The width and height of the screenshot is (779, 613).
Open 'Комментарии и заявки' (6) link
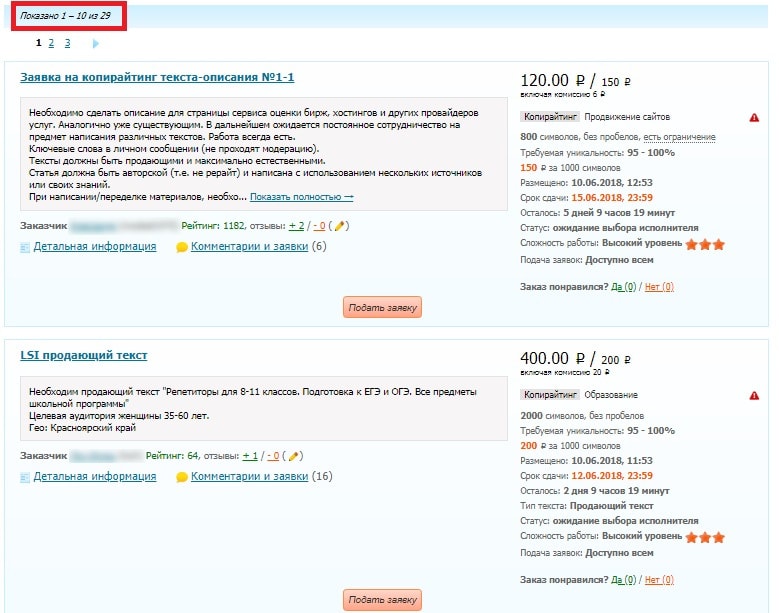click(x=249, y=246)
